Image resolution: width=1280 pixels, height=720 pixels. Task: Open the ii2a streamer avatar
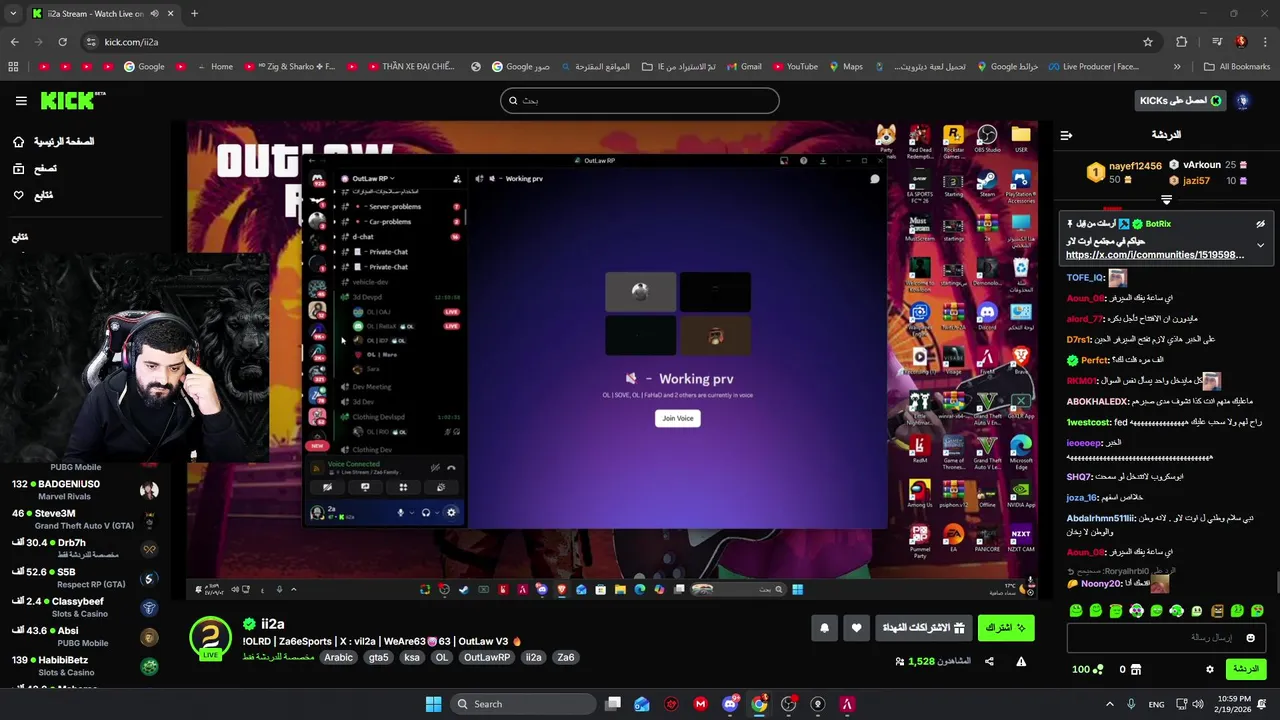[210, 638]
